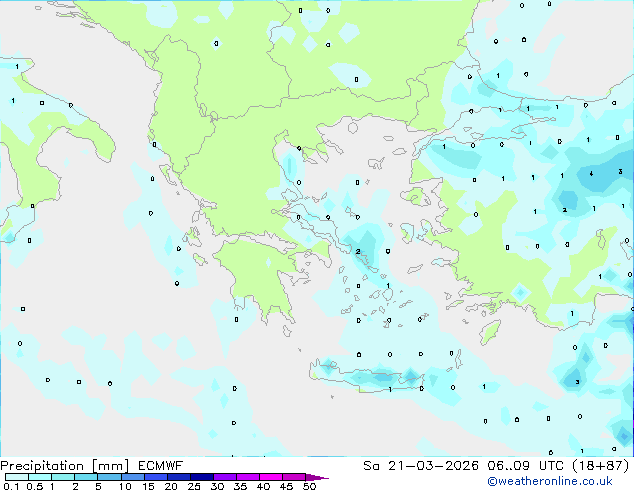Click the 35 to 40 mm violet swatch
634x490 pixels.
click(248, 477)
